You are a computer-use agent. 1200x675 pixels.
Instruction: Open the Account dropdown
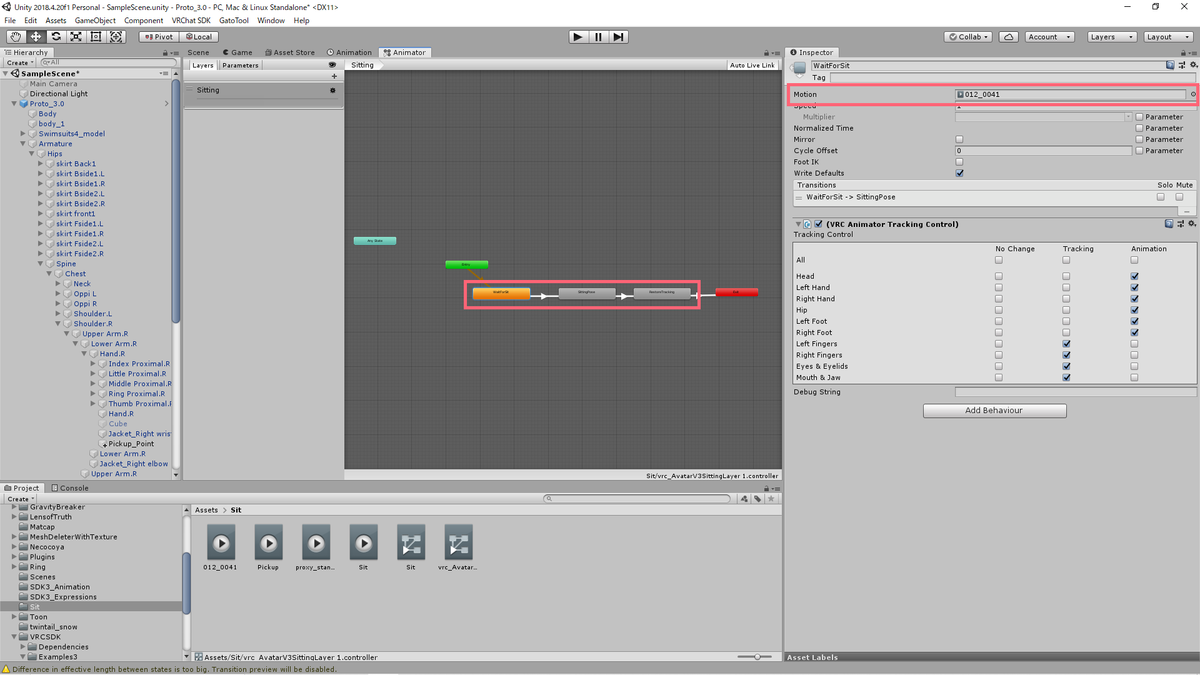pyautogui.click(x=1049, y=37)
